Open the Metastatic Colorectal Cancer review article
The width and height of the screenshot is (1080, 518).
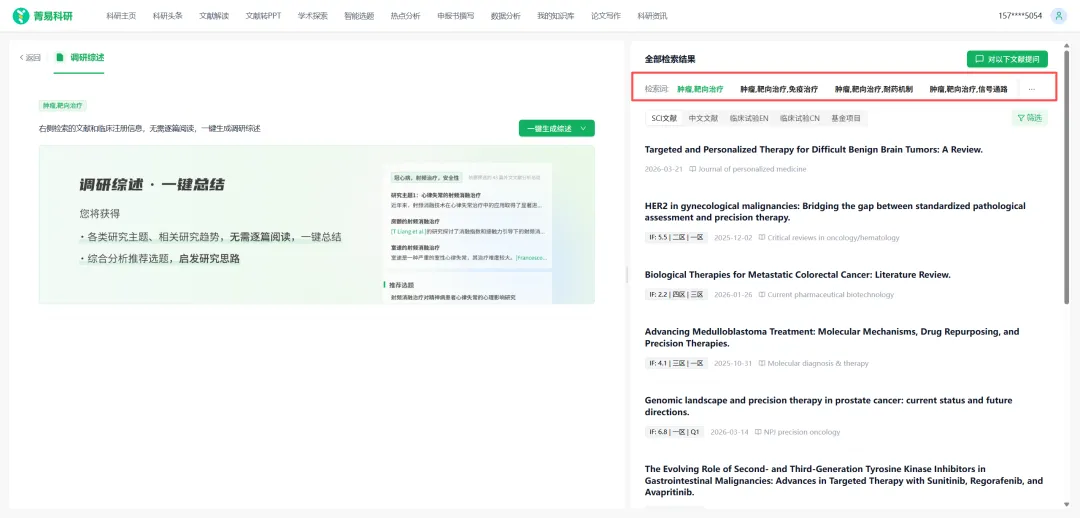point(797,274)
